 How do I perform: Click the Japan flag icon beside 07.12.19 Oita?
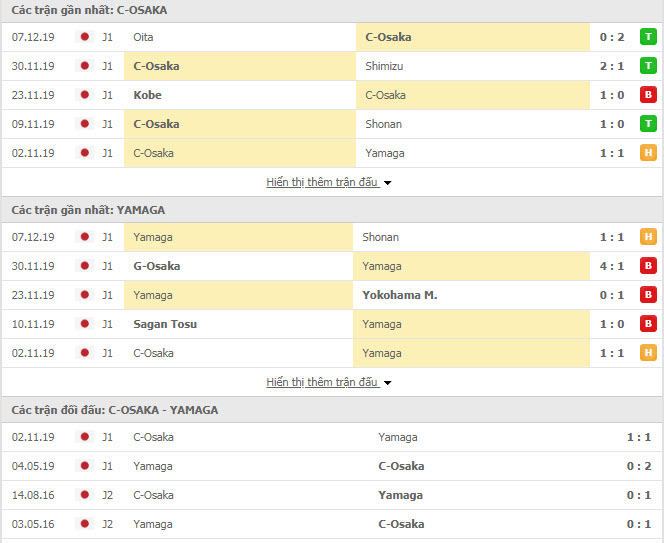(85, 37)
